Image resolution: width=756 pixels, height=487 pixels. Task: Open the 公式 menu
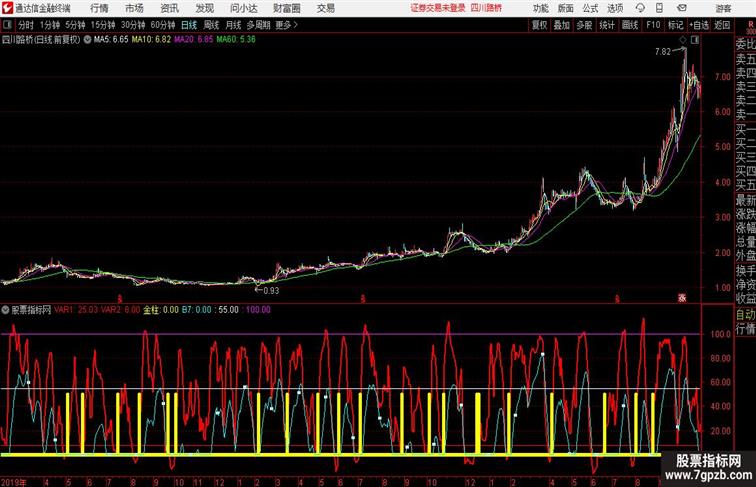click(590, 8)
